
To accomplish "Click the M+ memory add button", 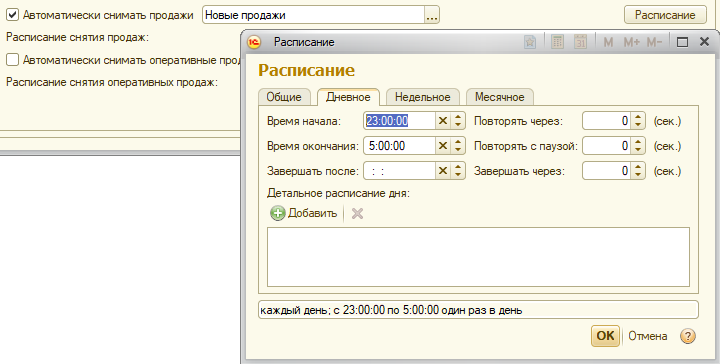I will [x=632, y=42].
